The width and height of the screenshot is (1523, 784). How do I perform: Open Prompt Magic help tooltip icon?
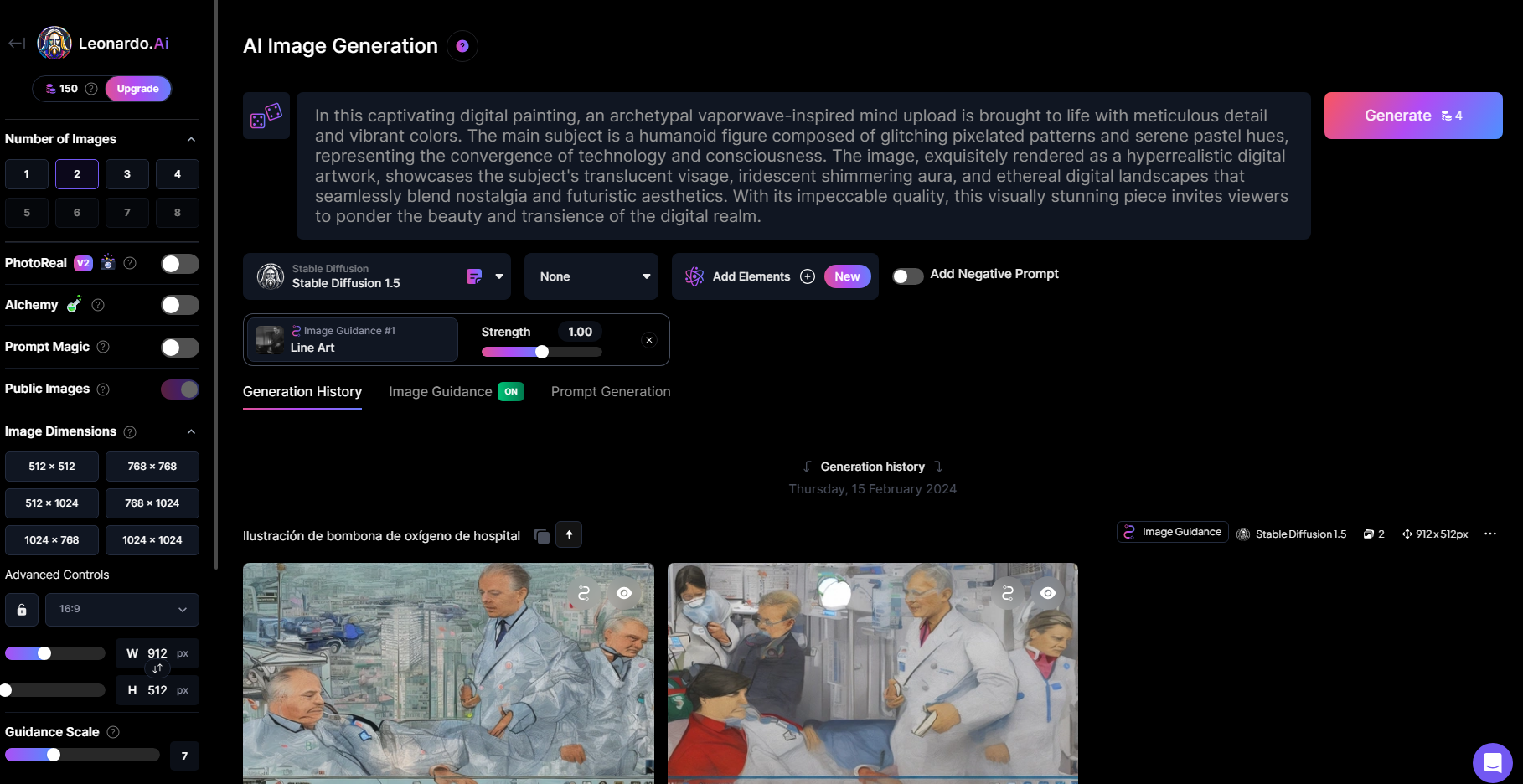103,347
